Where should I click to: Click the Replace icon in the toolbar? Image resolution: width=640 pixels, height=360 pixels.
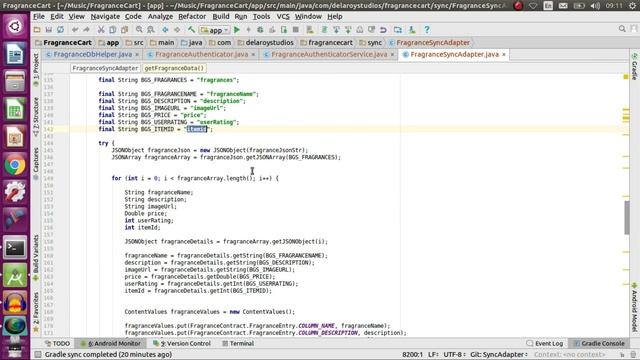(151, 30)
